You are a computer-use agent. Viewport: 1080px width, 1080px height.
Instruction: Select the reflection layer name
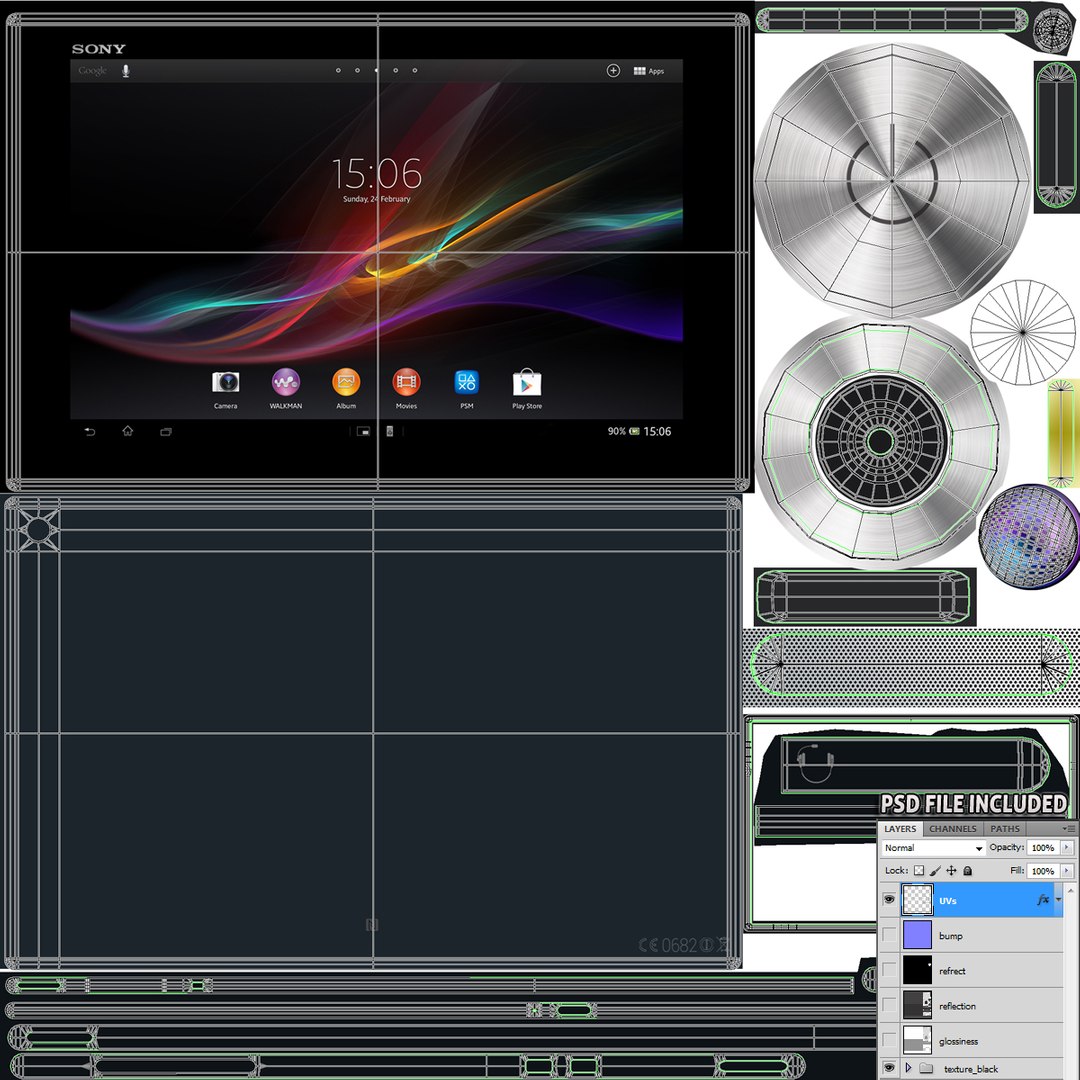pyautogui.click(x=957, y=1006)
